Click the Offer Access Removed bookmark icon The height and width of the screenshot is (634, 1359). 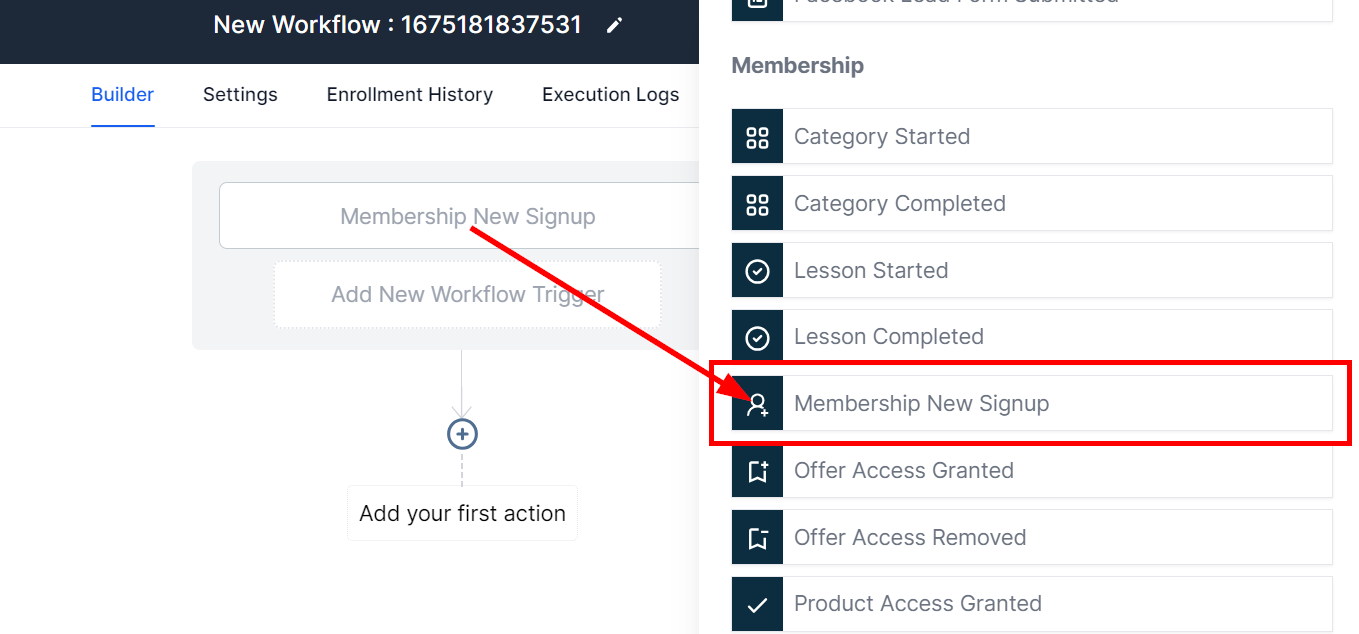click(x=757, y=538)
